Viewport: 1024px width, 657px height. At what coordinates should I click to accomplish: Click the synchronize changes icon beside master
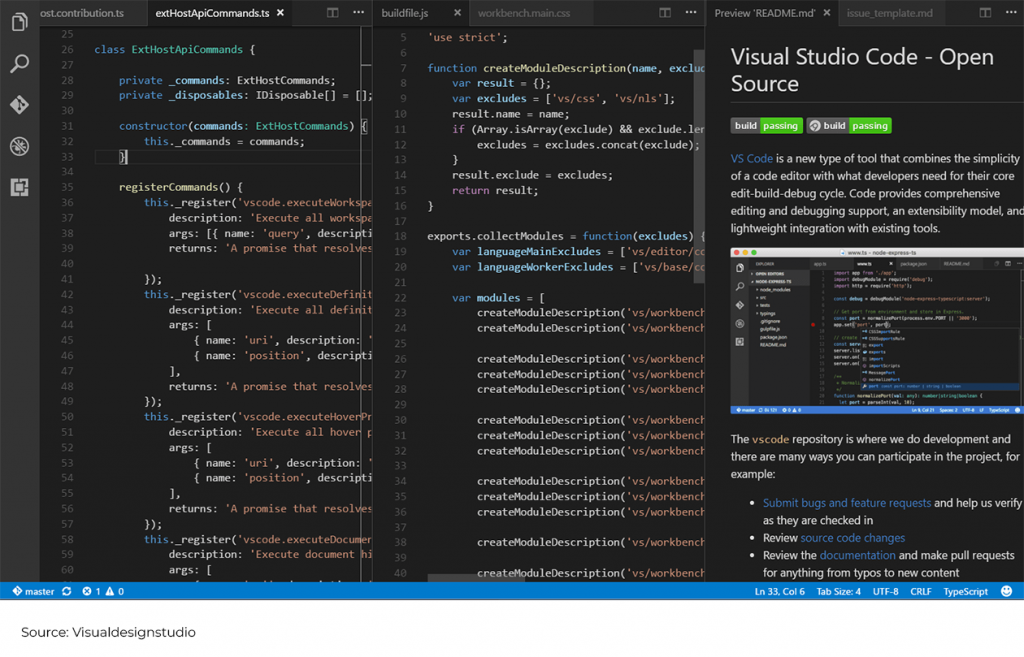tap(67, 591)
